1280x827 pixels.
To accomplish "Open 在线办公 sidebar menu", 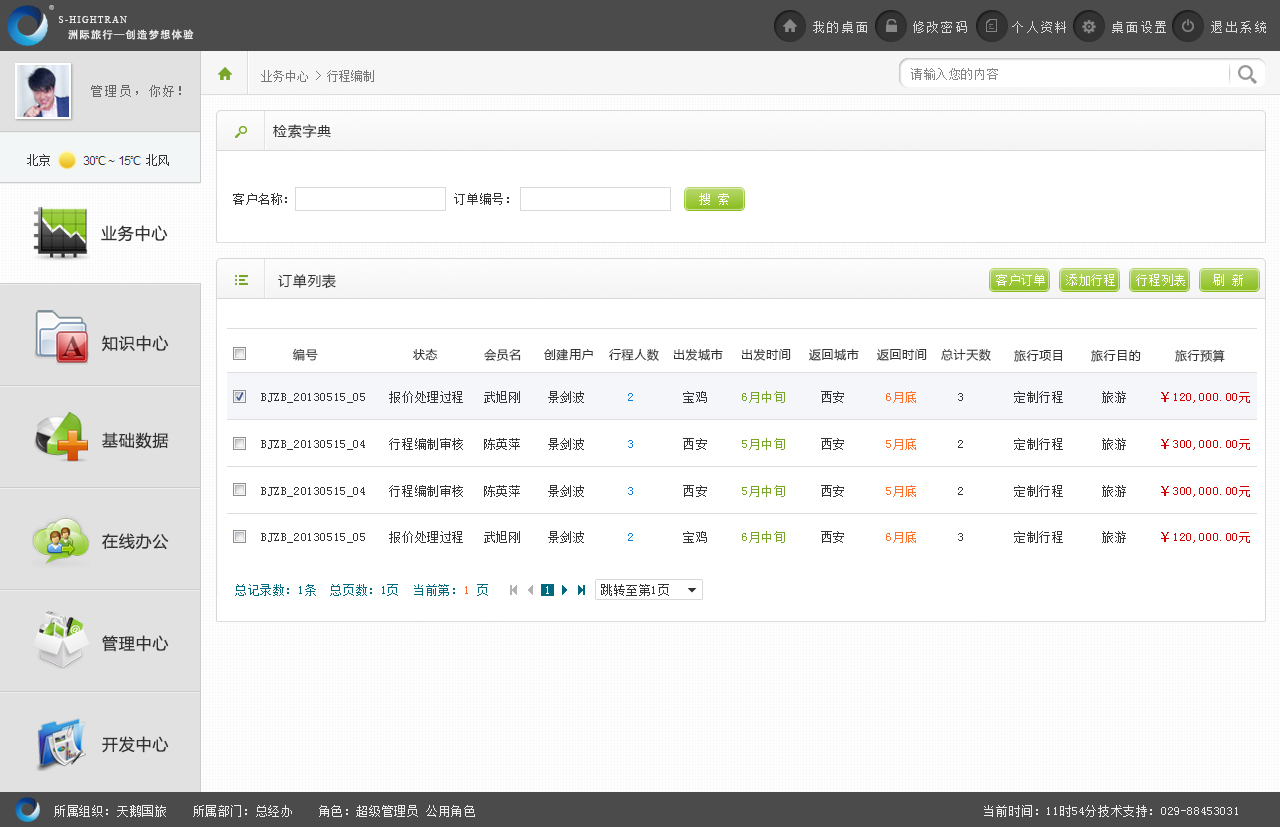I will click(x=100, y=540).
